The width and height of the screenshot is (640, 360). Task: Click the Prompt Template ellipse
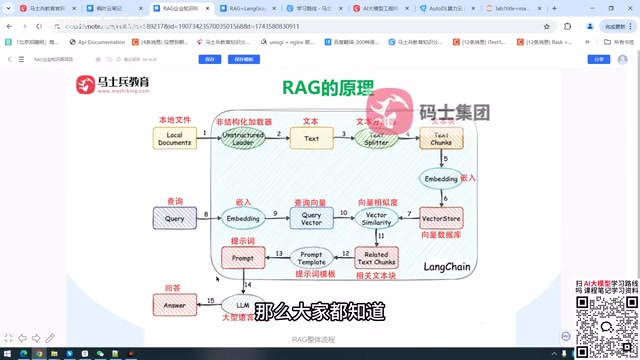point(311,258)
